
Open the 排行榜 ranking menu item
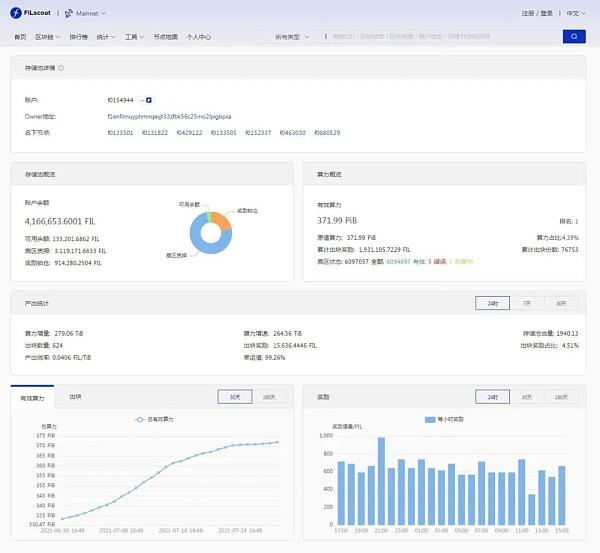click(x=78, y=37)
